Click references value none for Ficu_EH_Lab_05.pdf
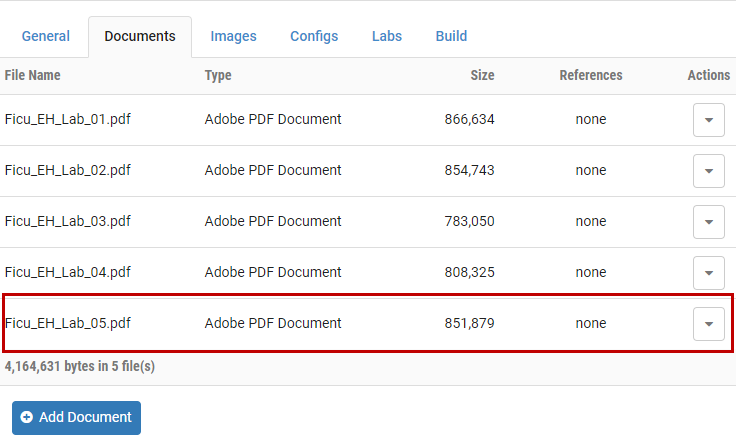Viewport: 736px width, 435px height. tap(591, 323)
